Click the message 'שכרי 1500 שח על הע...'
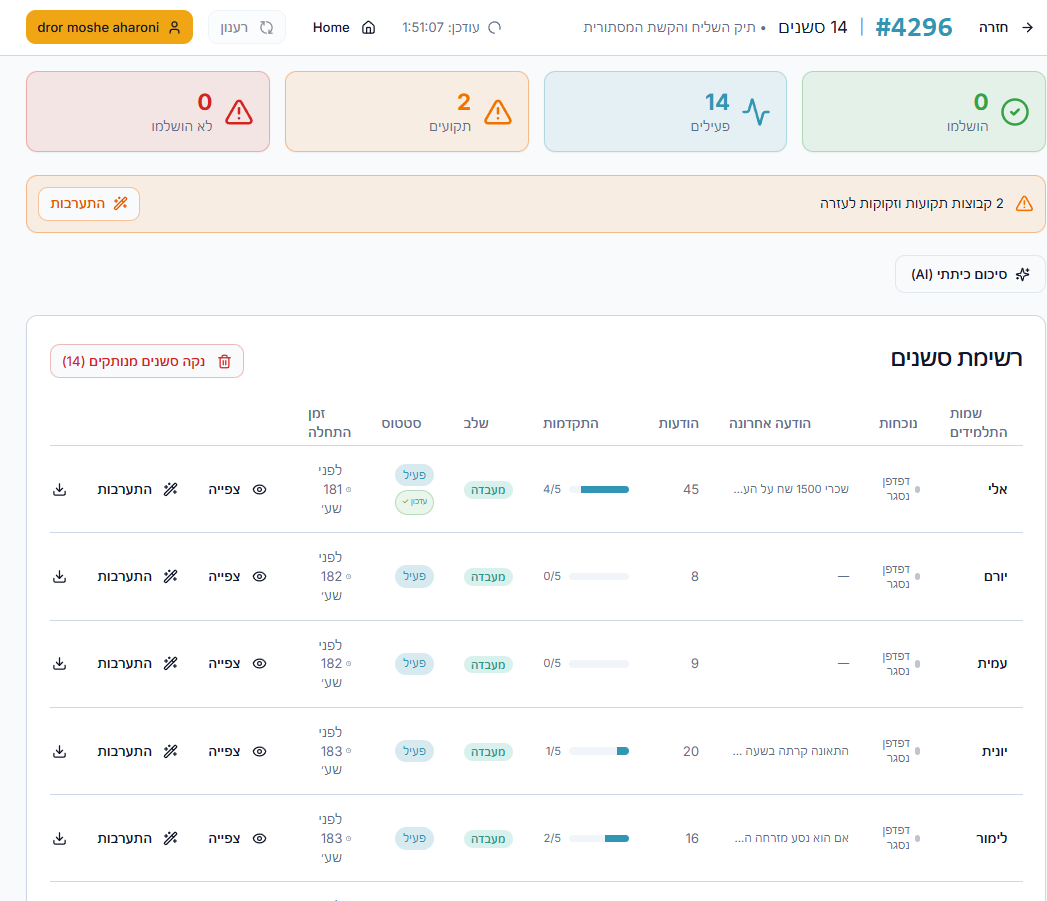1047x901 pixels. click(791, 490)
